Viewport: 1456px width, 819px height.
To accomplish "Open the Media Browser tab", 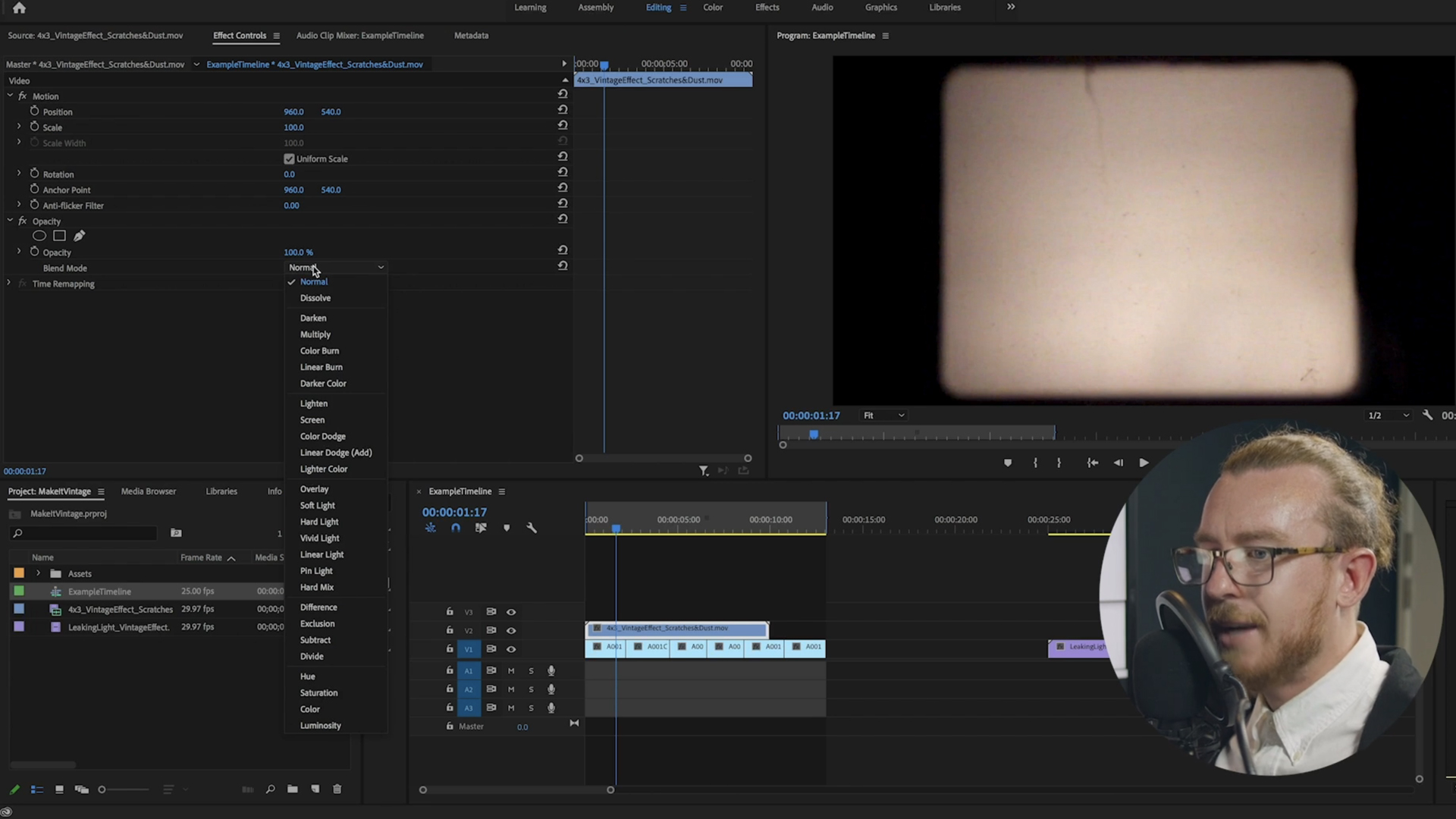I will pos(149,491).
